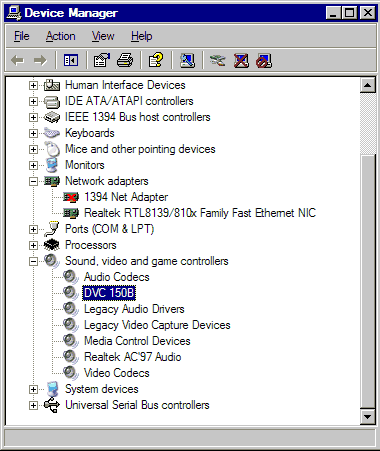Expand the Keyboards category

pos(33,133)
